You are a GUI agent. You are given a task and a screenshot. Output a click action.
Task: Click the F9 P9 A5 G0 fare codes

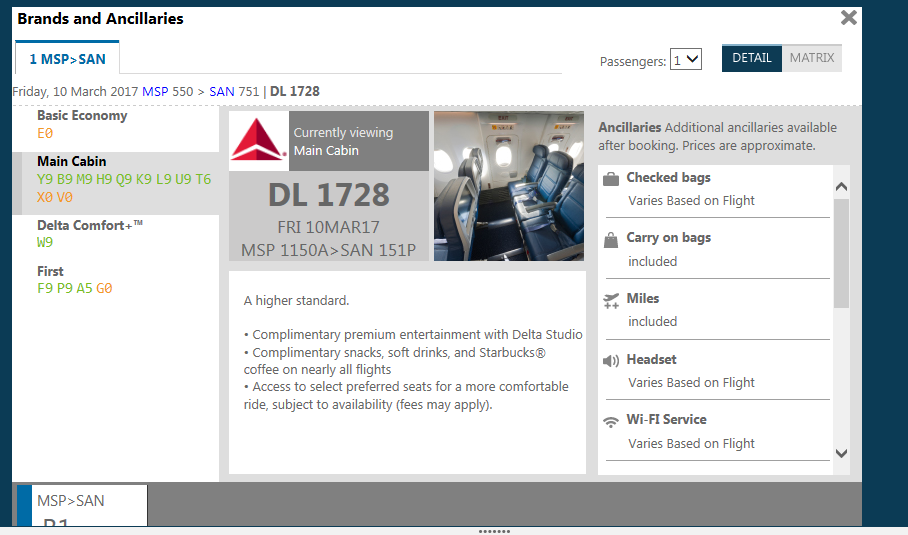coord(75,288)
